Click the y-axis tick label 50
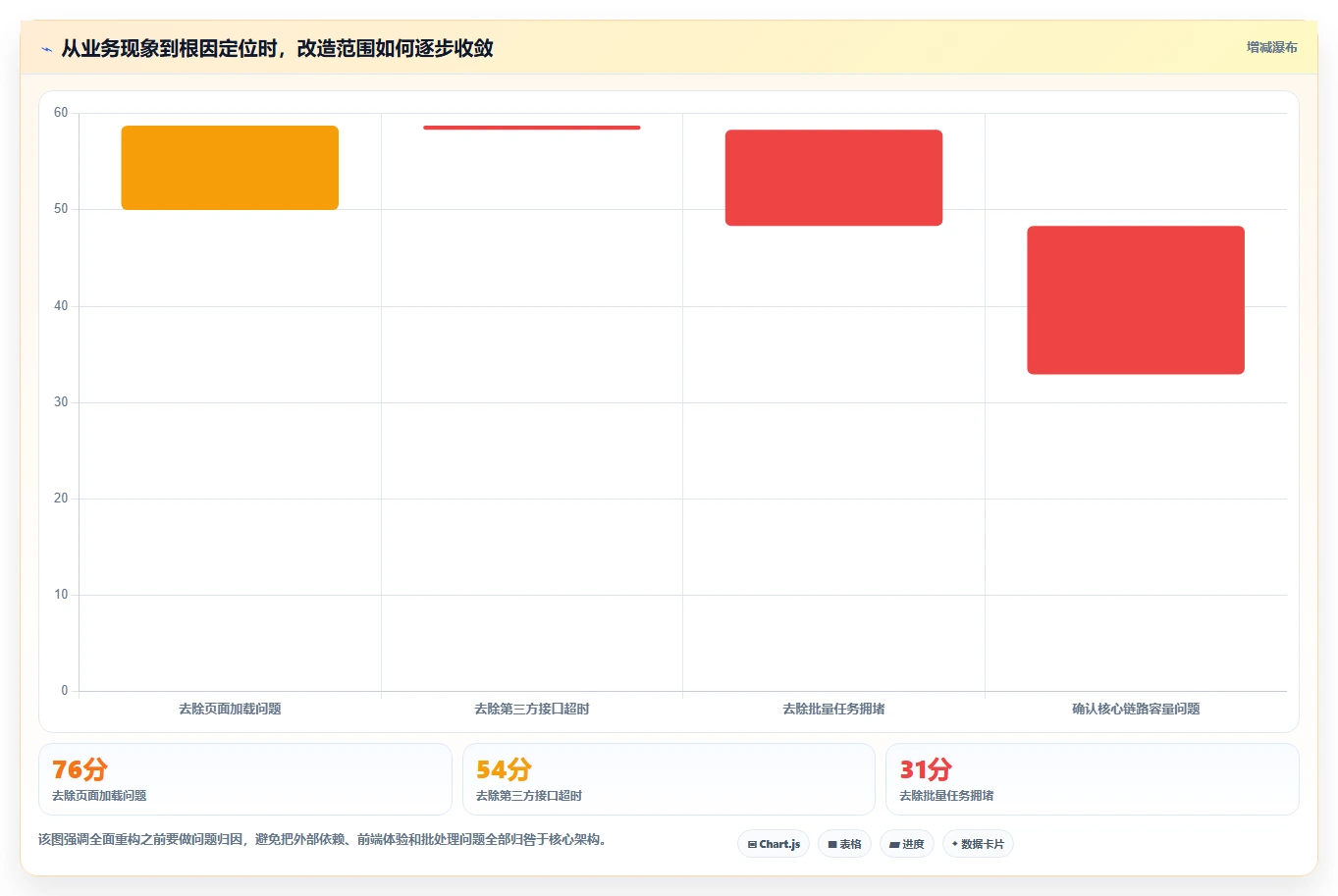The image size is (1338, 896). click(x=61, y=209)
